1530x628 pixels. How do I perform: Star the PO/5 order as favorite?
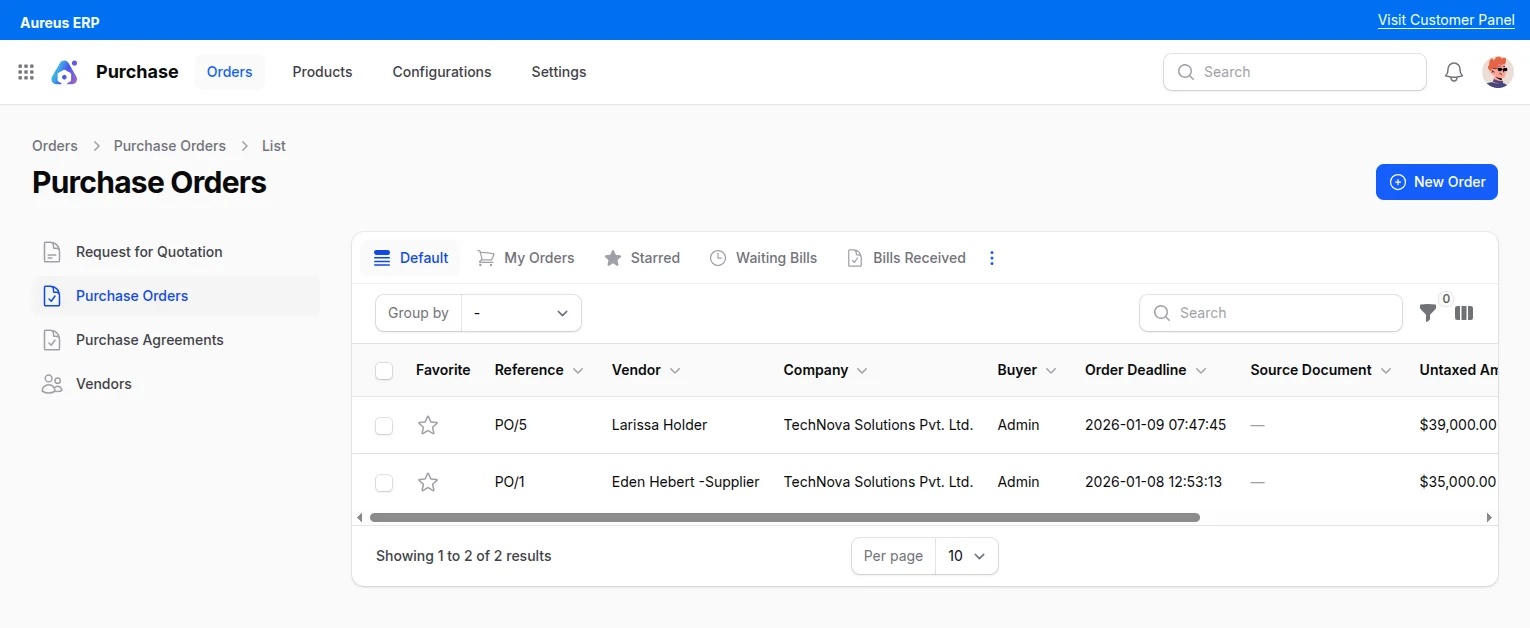(x=428, y=425)
